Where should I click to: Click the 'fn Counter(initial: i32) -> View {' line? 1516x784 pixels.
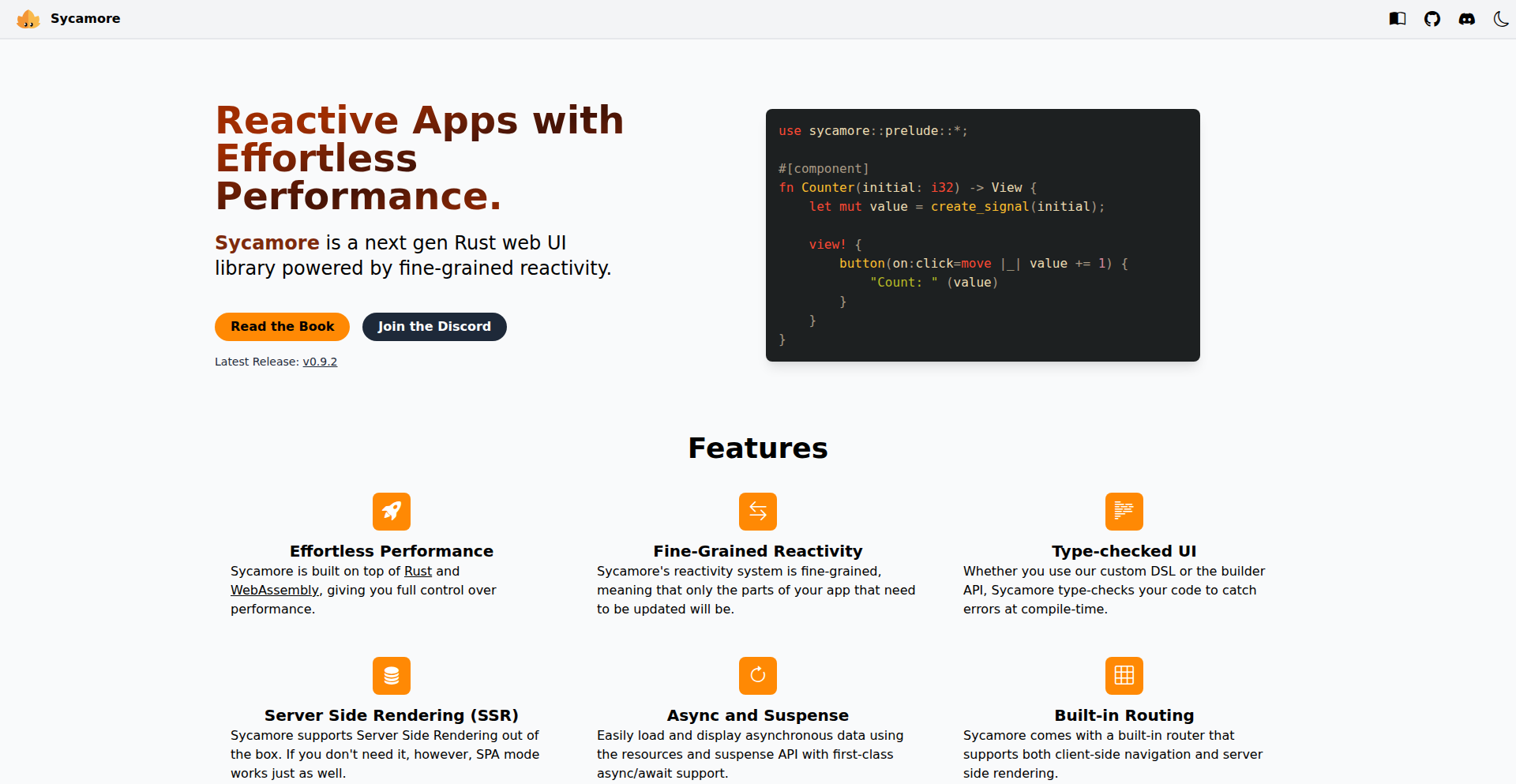click(908, 188)
